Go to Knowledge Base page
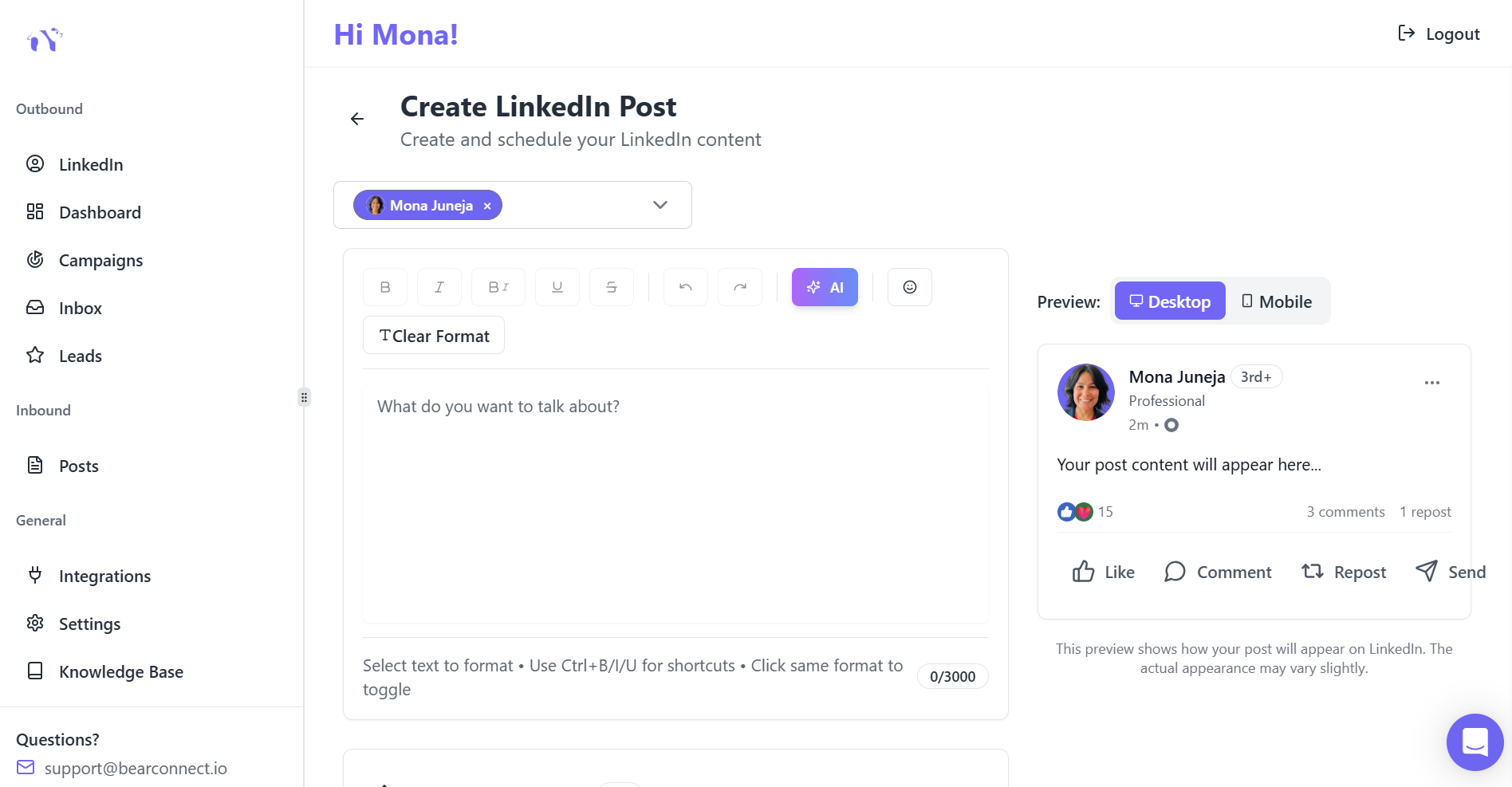This screenshot has width=1512, height=787. 120,672
